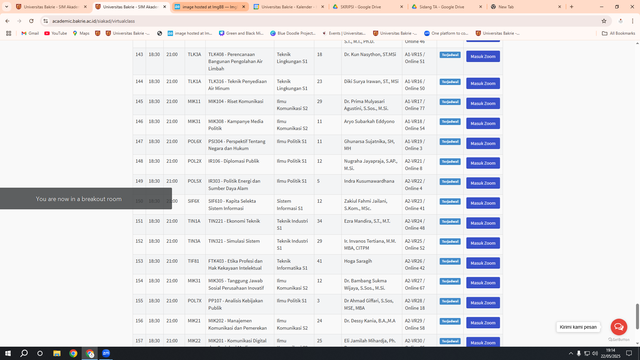Open the apps grid in bookmarks bar
This screenshot has width=640, height=360.
9,33
